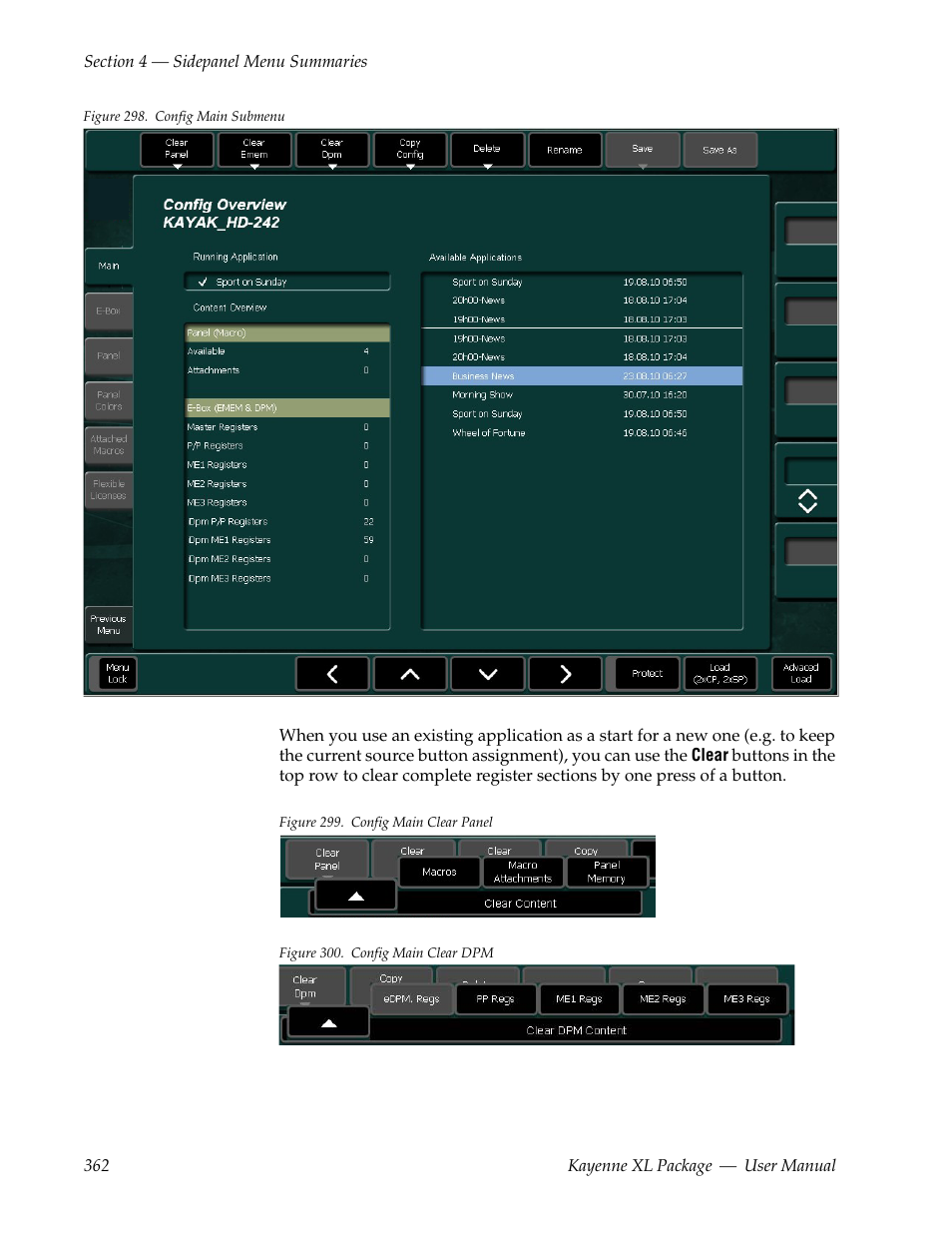Click the Dpm P/P Registers row
952x1233 pixels.
287,522
